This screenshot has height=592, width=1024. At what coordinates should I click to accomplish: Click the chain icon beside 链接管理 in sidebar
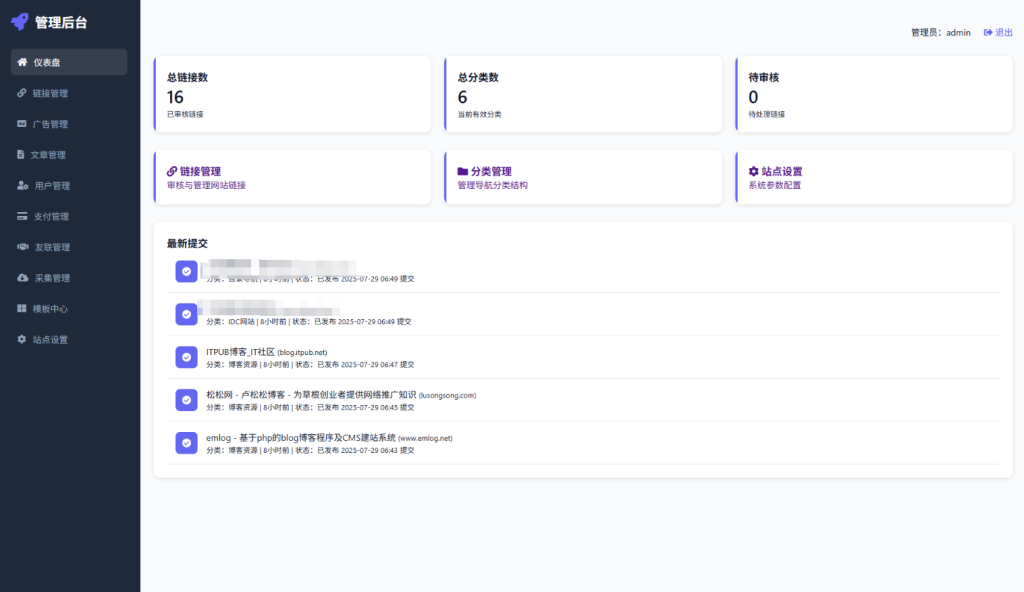[x=22, y=93]
